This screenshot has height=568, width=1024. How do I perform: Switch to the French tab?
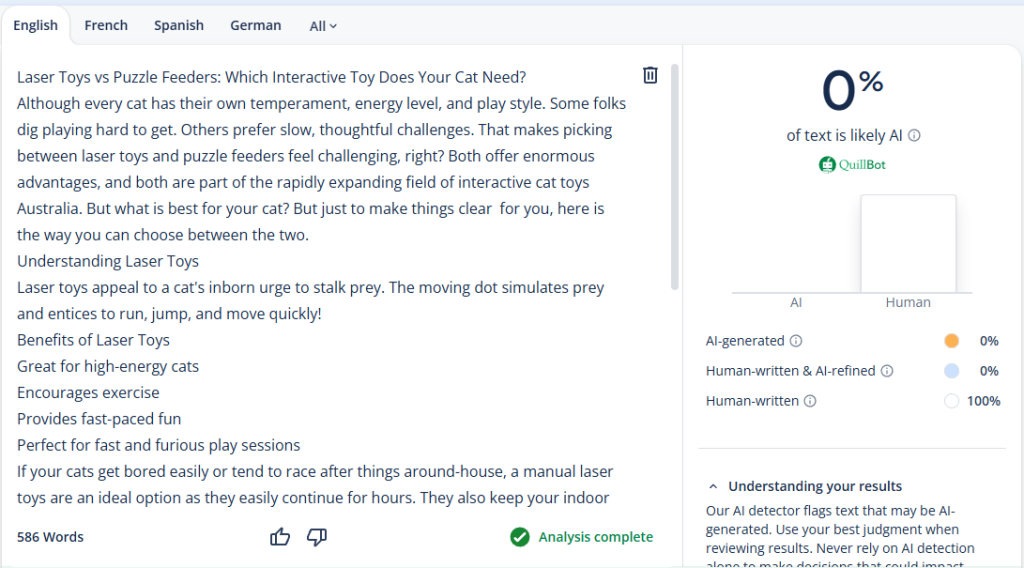tap(106, 26)
